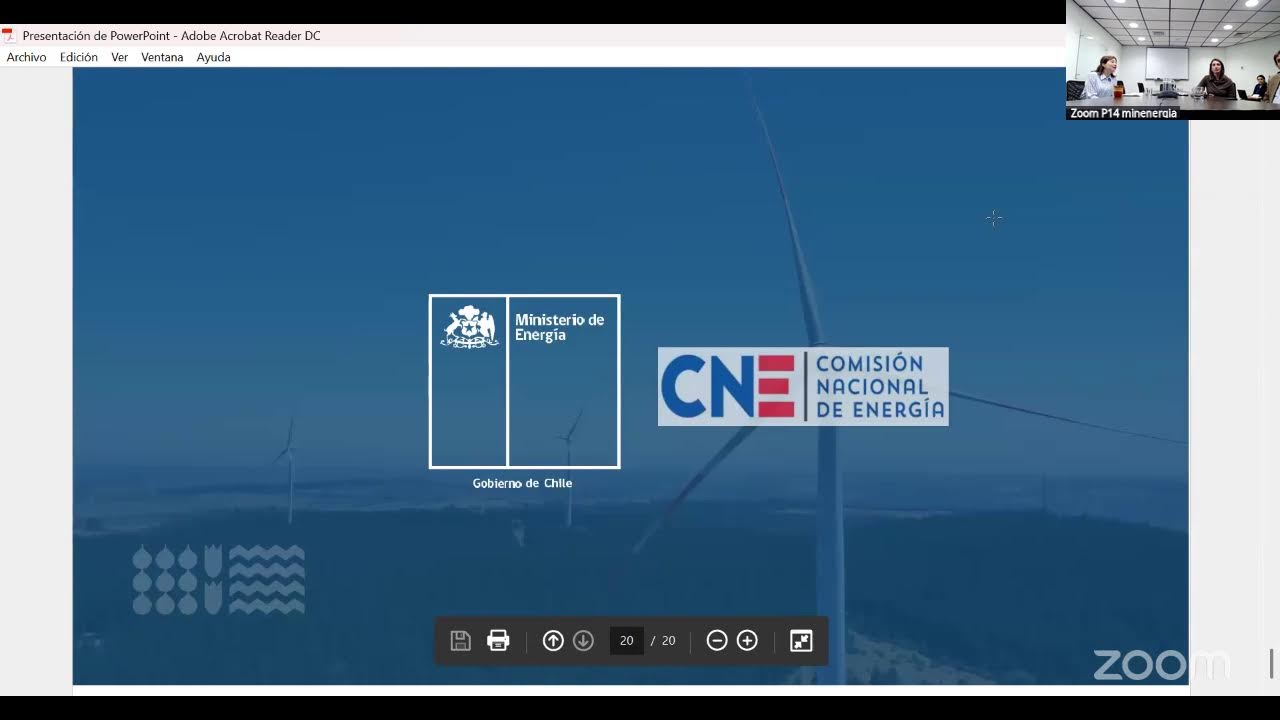Click the total page count 20 text
1280x720 pixels.
click(x=669, y=641)
